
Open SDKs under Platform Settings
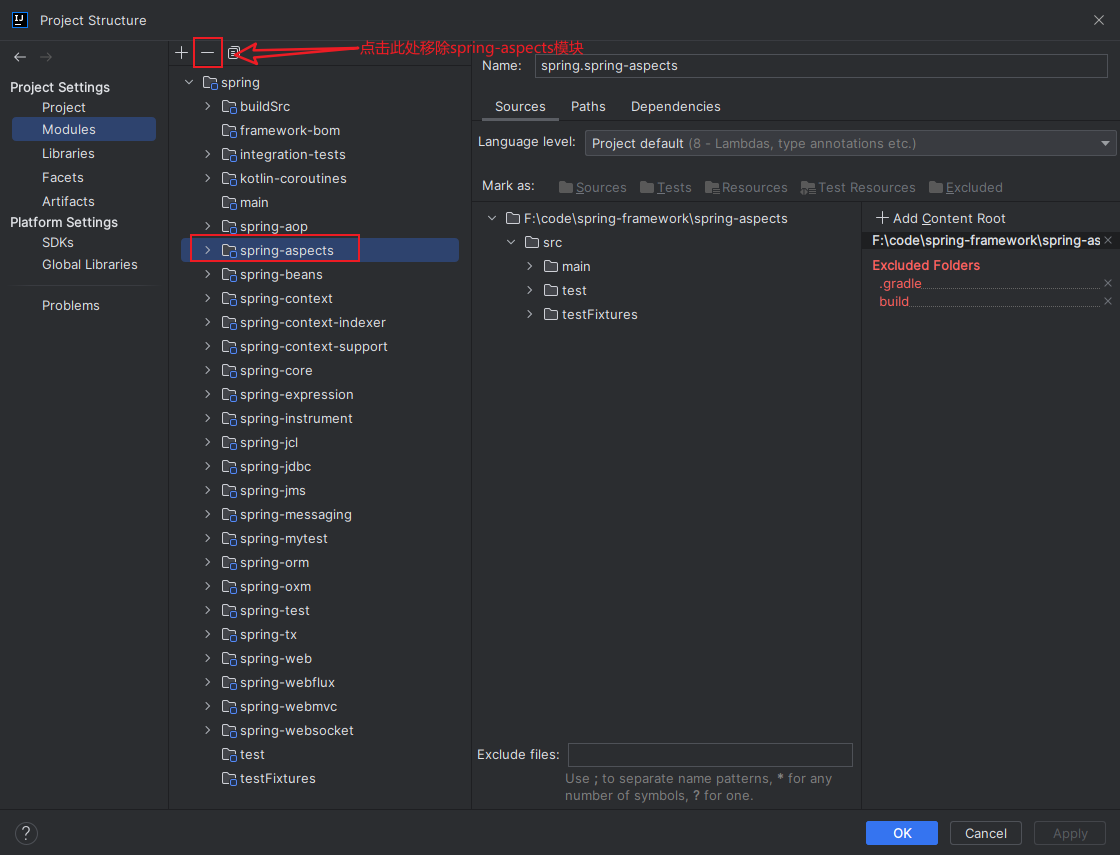click(58, 243)
